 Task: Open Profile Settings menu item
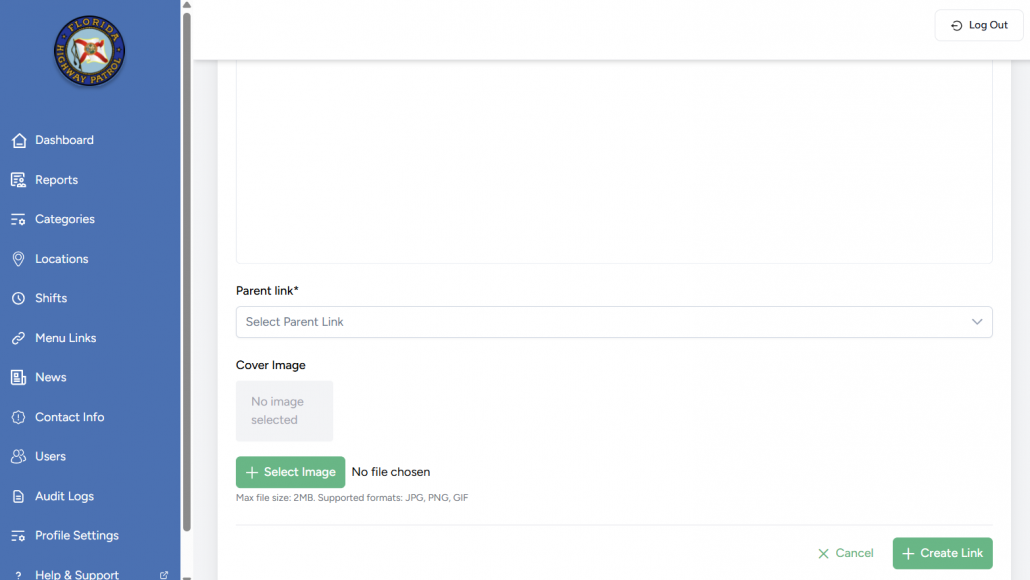pyautogui.click(x=76, y=535)
